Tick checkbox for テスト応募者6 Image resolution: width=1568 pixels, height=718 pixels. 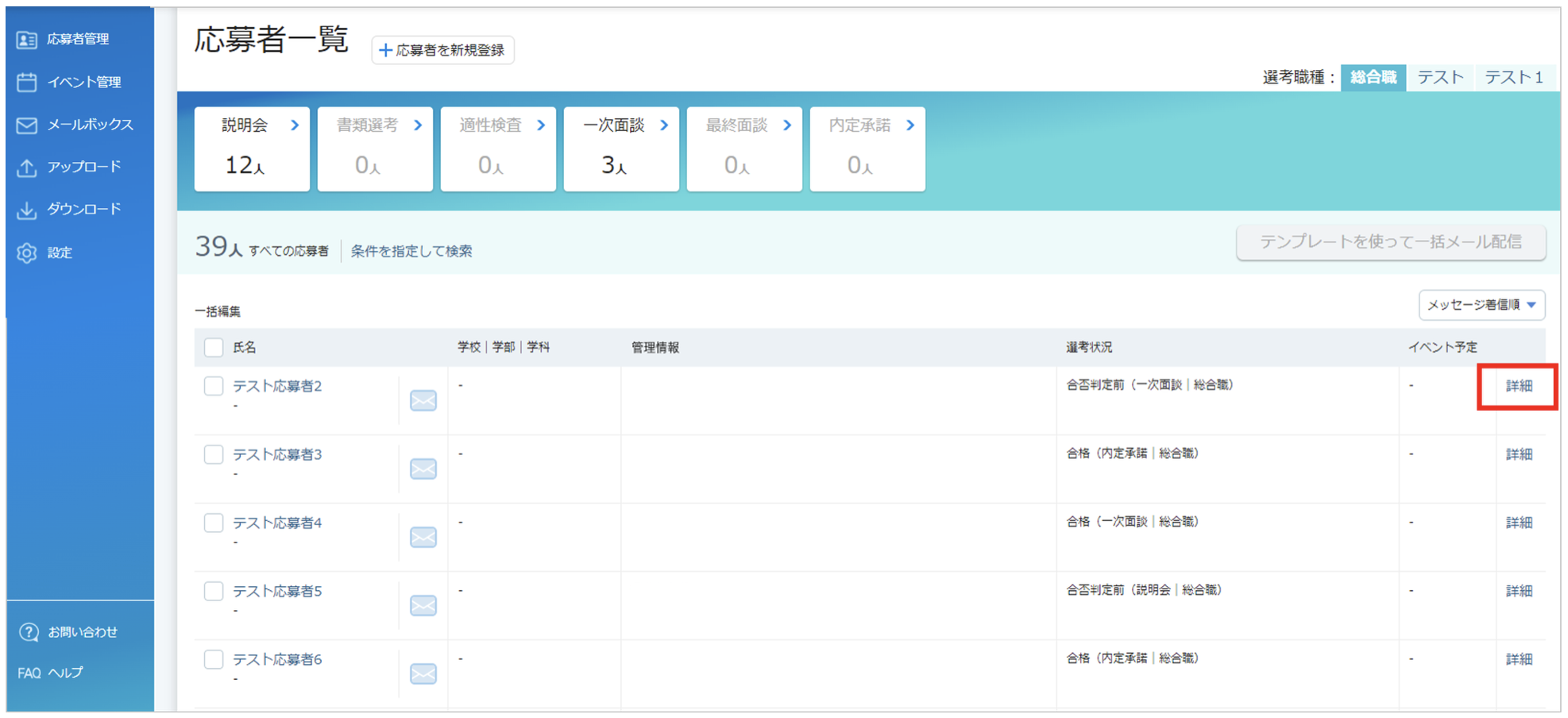point(214,659)
